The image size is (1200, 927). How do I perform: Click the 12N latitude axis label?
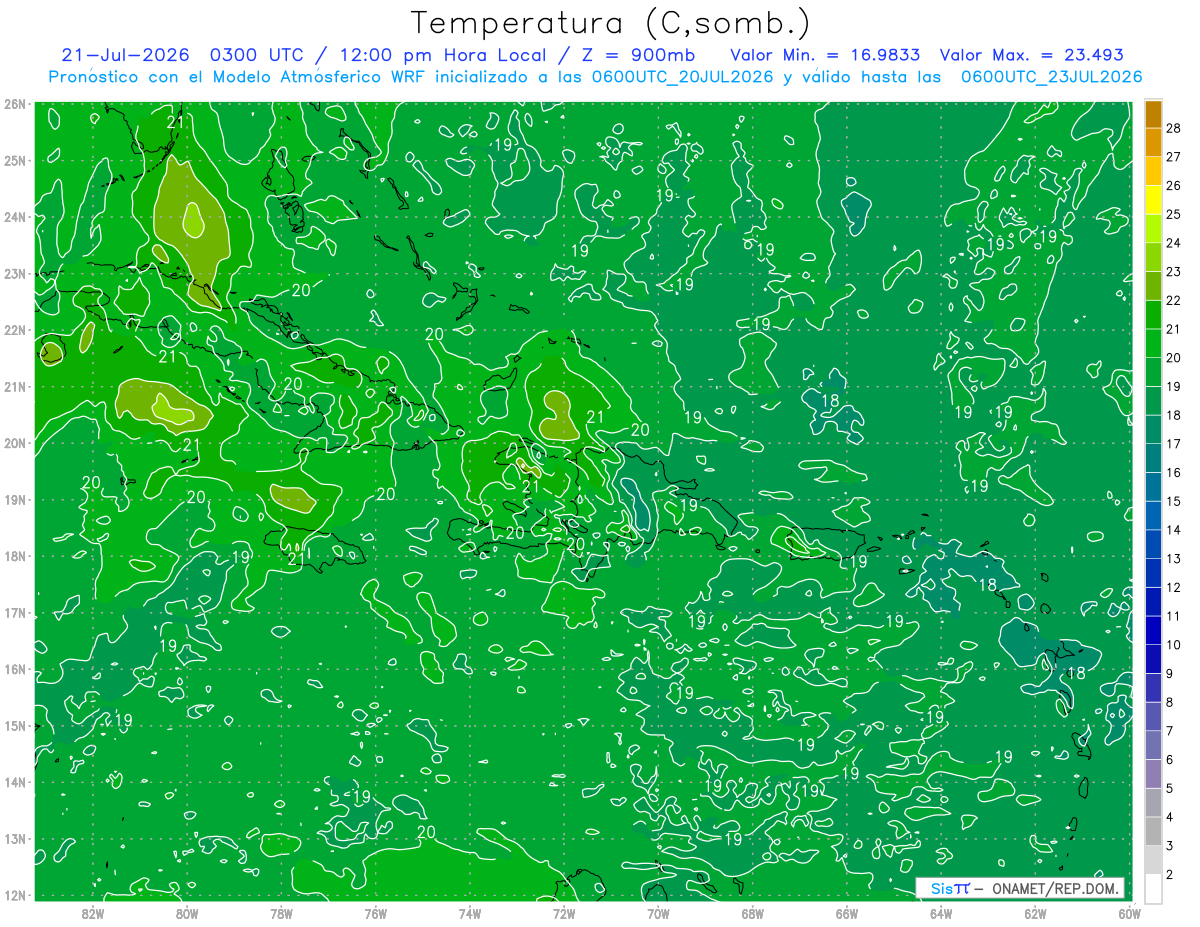click(14, 895)
